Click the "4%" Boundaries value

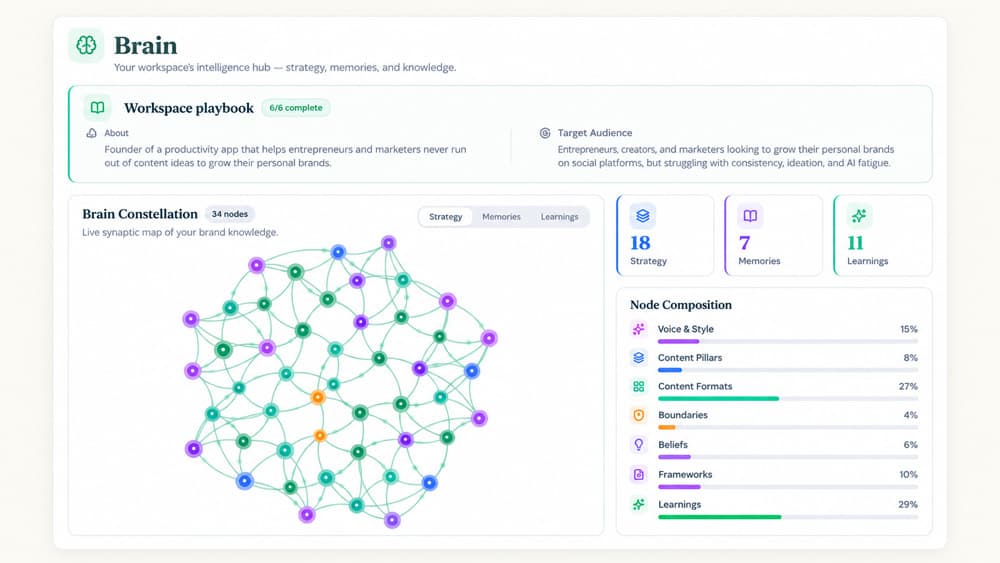[x=911, y=415]
